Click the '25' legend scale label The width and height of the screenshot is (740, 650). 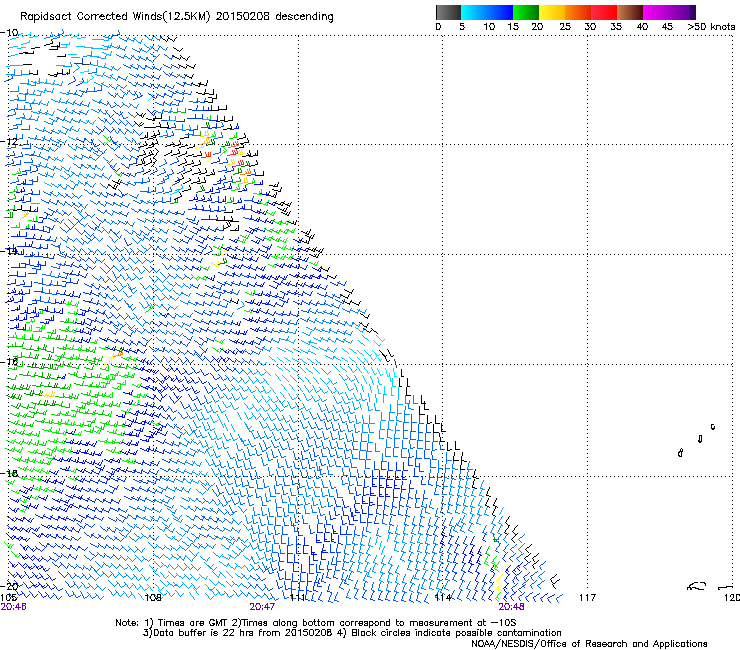point(565,27)
